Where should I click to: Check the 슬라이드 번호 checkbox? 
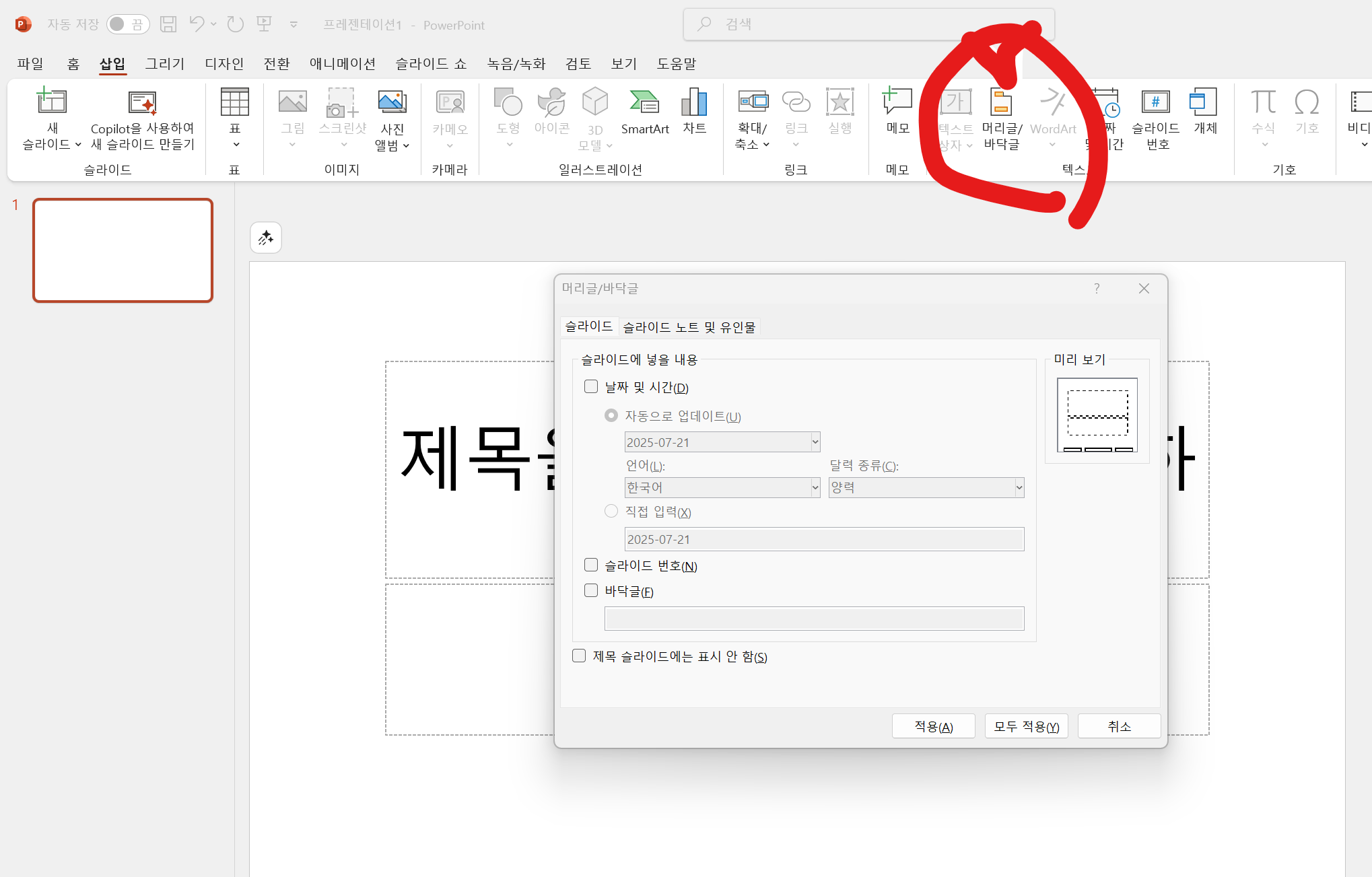click(591, 565)
